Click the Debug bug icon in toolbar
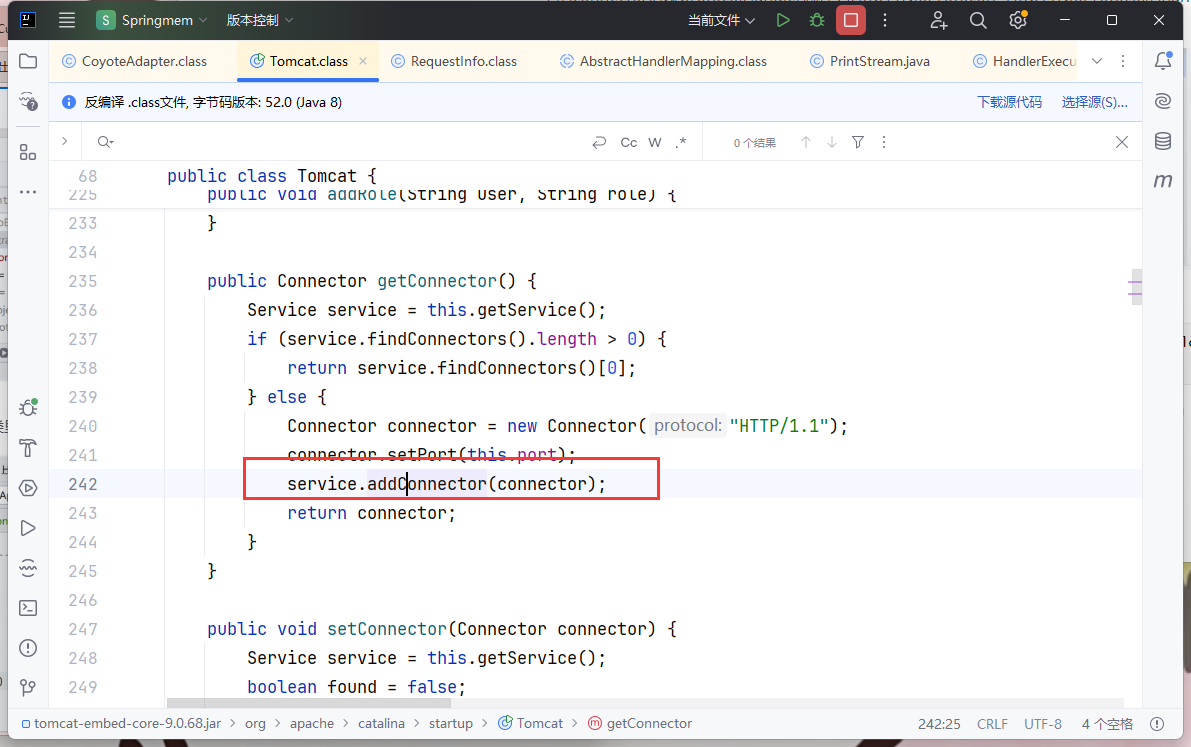The width and height of the screenshot is (1191, 747). (817, 20)
